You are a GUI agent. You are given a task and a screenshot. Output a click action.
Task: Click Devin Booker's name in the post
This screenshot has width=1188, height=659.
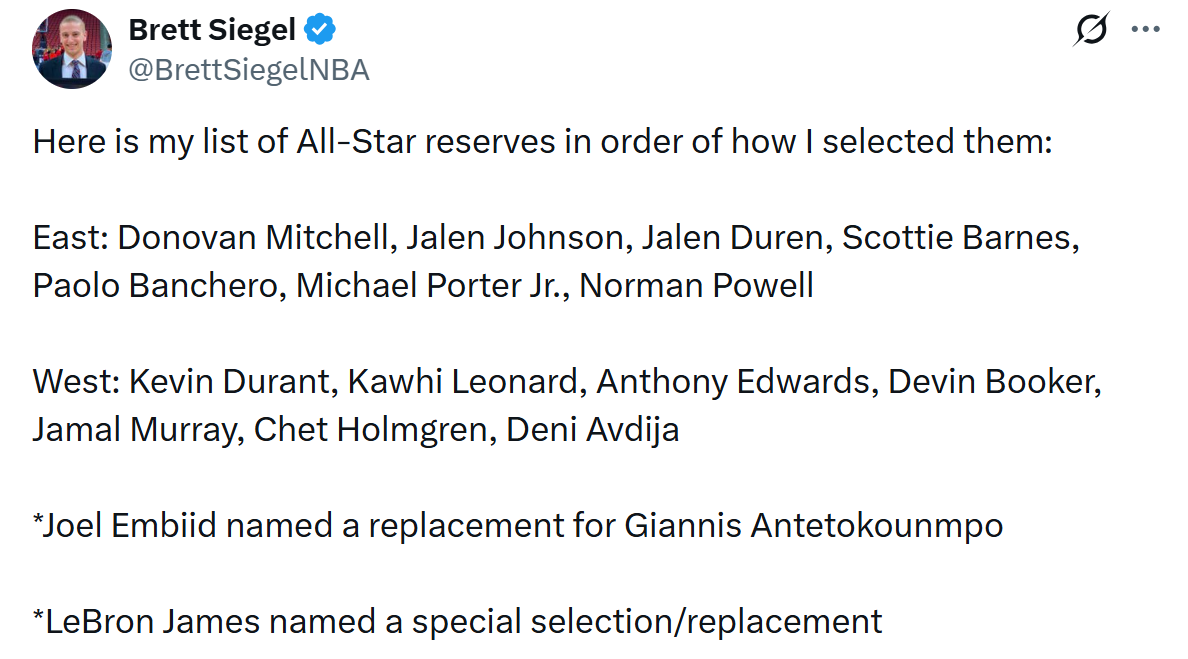[x=993, y=382]
